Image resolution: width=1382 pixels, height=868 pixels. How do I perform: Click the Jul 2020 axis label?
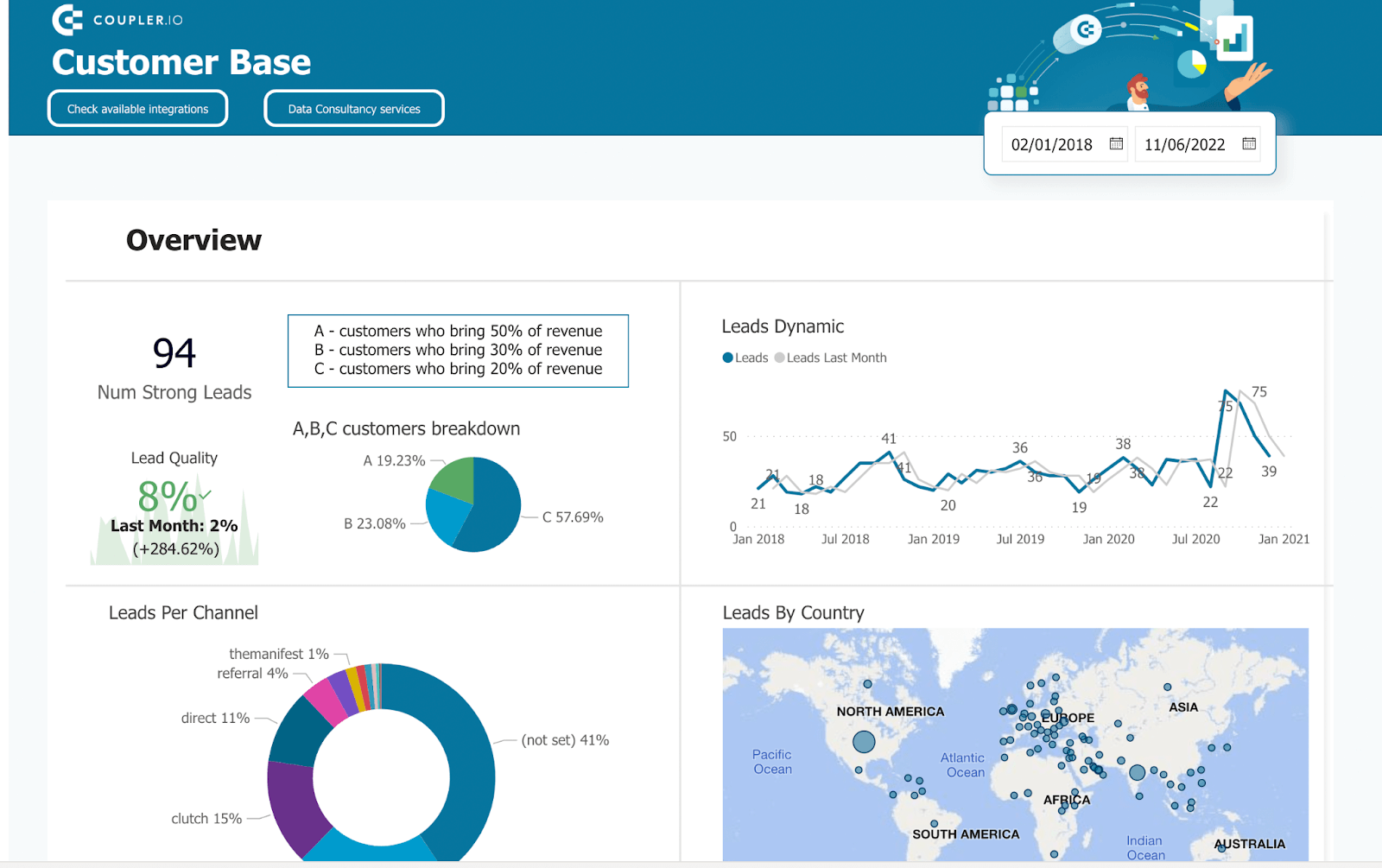coord(1195,539)
